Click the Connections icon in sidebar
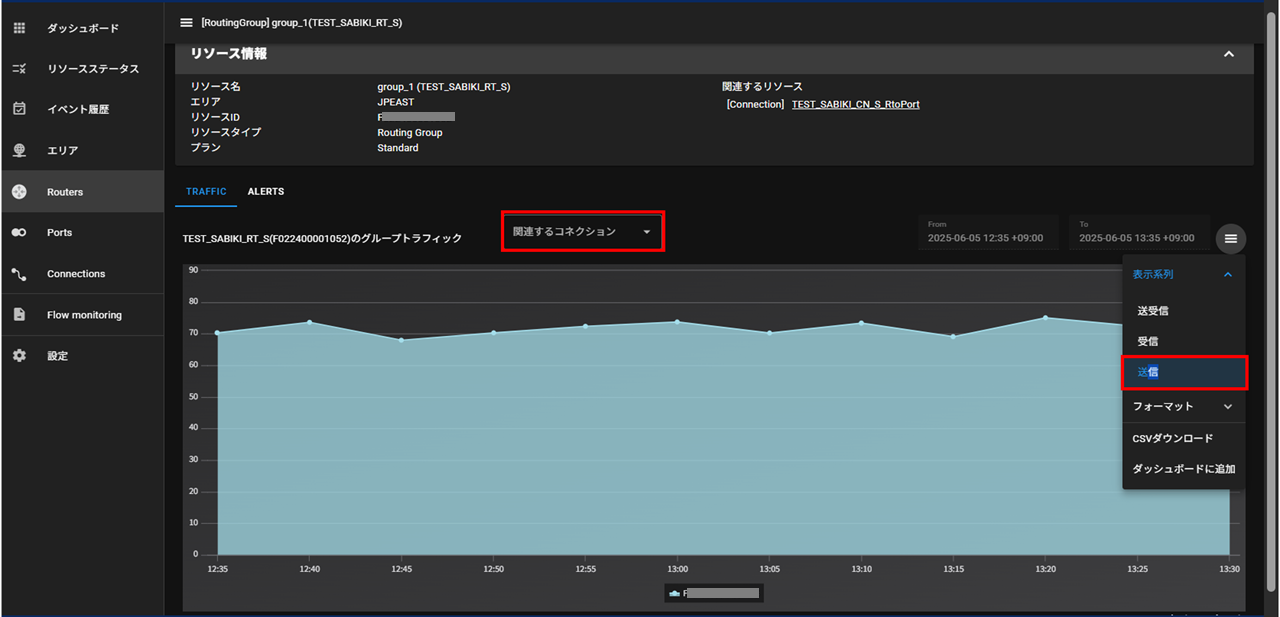 point(19,274)
